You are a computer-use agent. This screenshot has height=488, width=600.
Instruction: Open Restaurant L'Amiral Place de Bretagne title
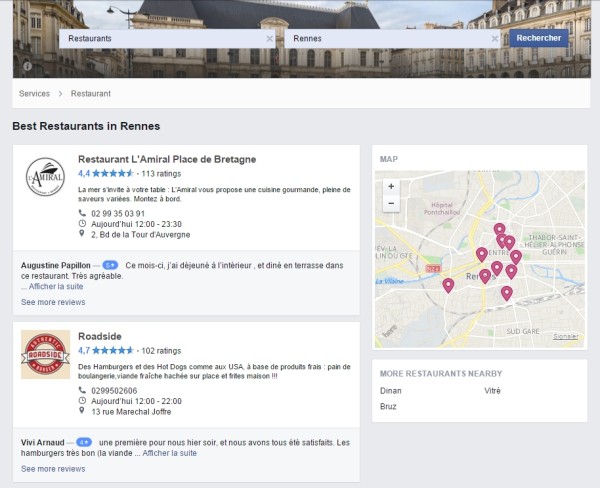click(167, 159)
